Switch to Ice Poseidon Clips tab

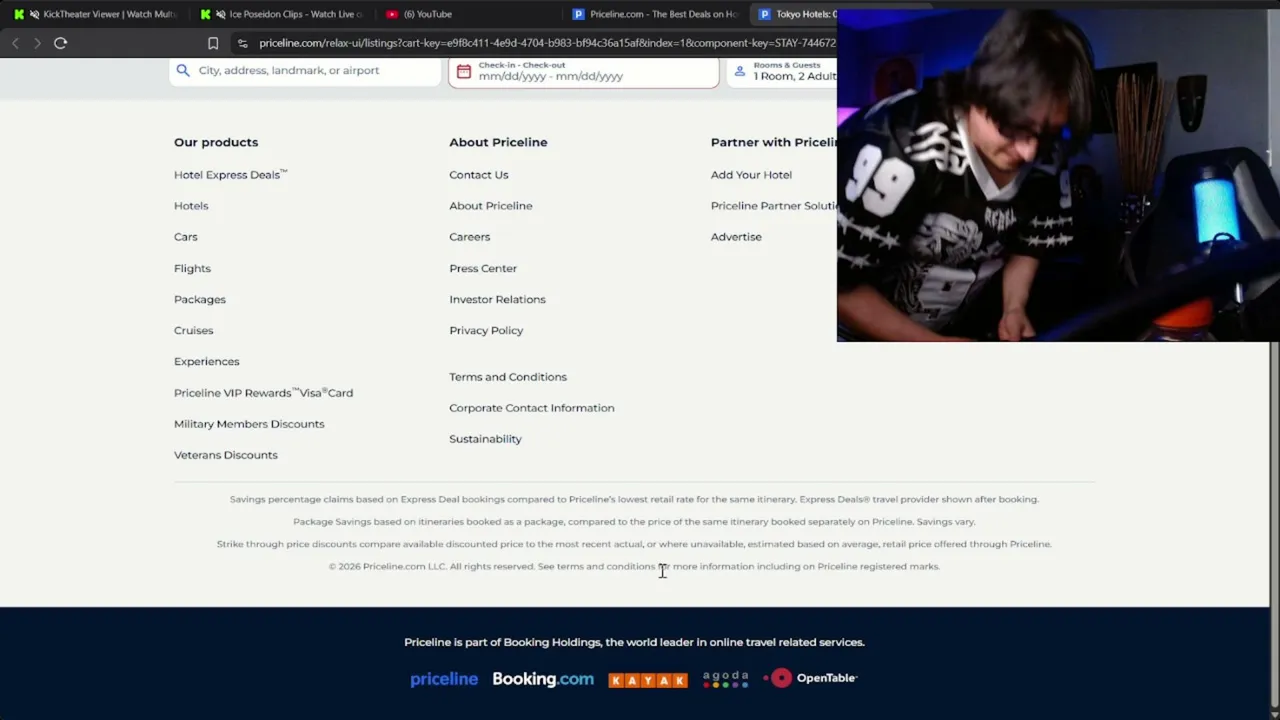click(283, 14)
